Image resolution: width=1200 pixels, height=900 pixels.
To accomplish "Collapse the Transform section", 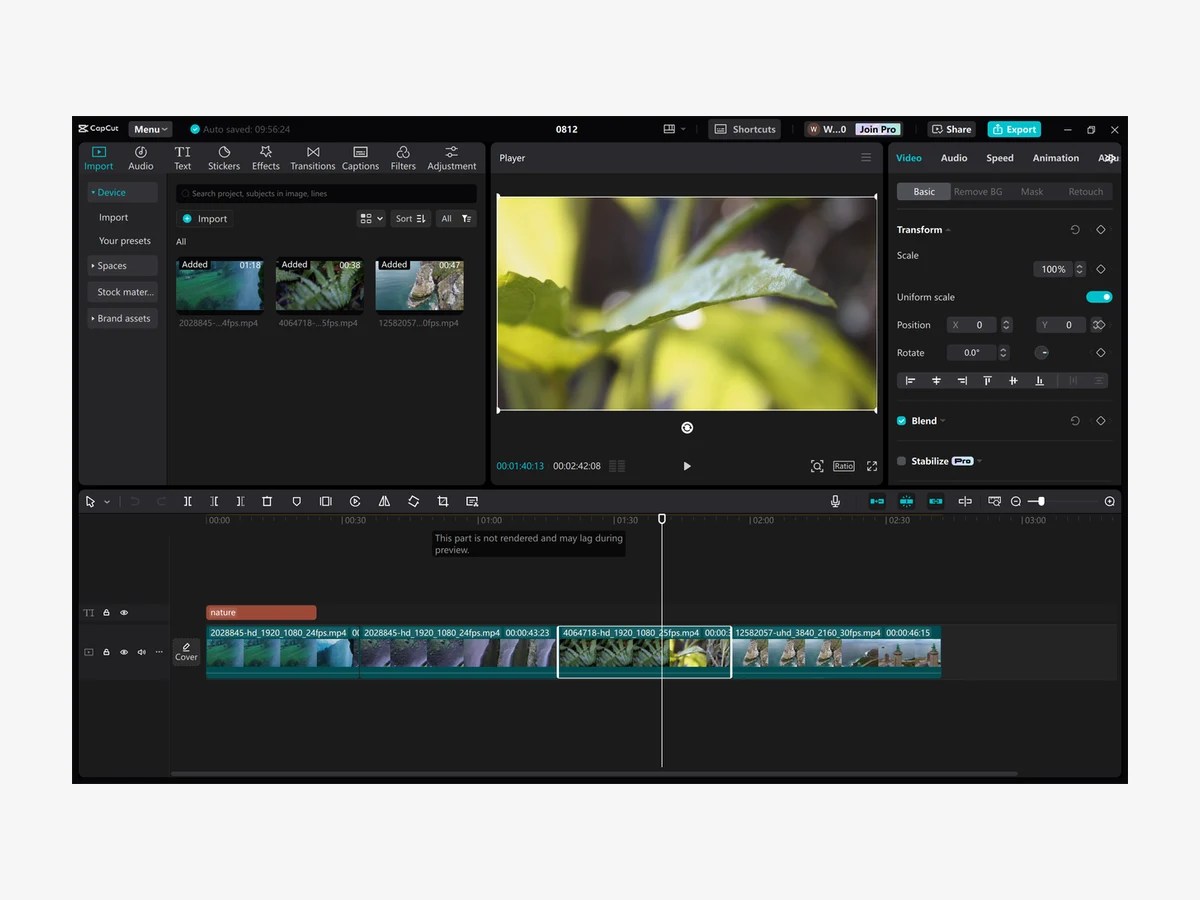I will 947,230.
